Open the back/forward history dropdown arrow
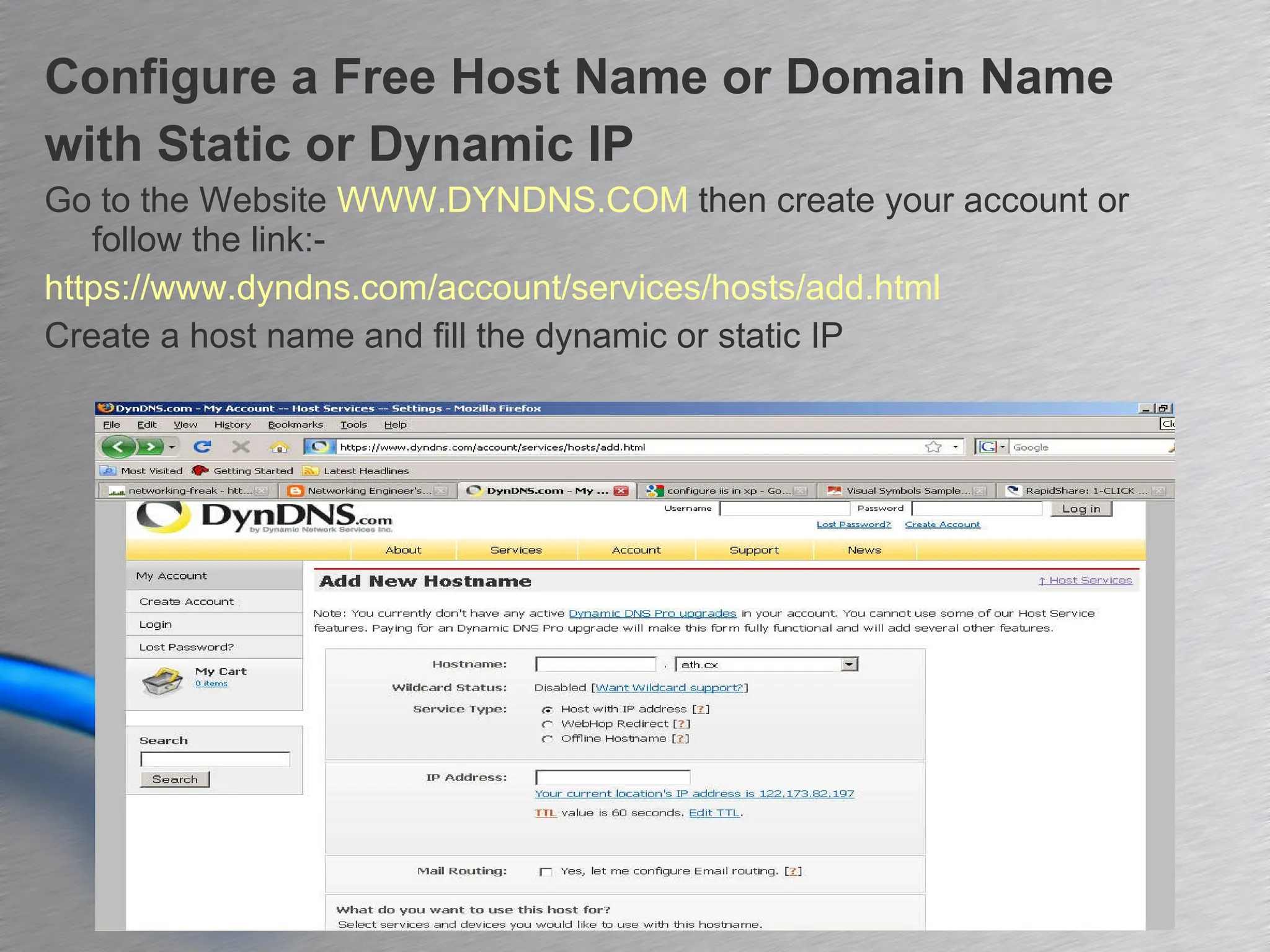 (x=172, y=447)
